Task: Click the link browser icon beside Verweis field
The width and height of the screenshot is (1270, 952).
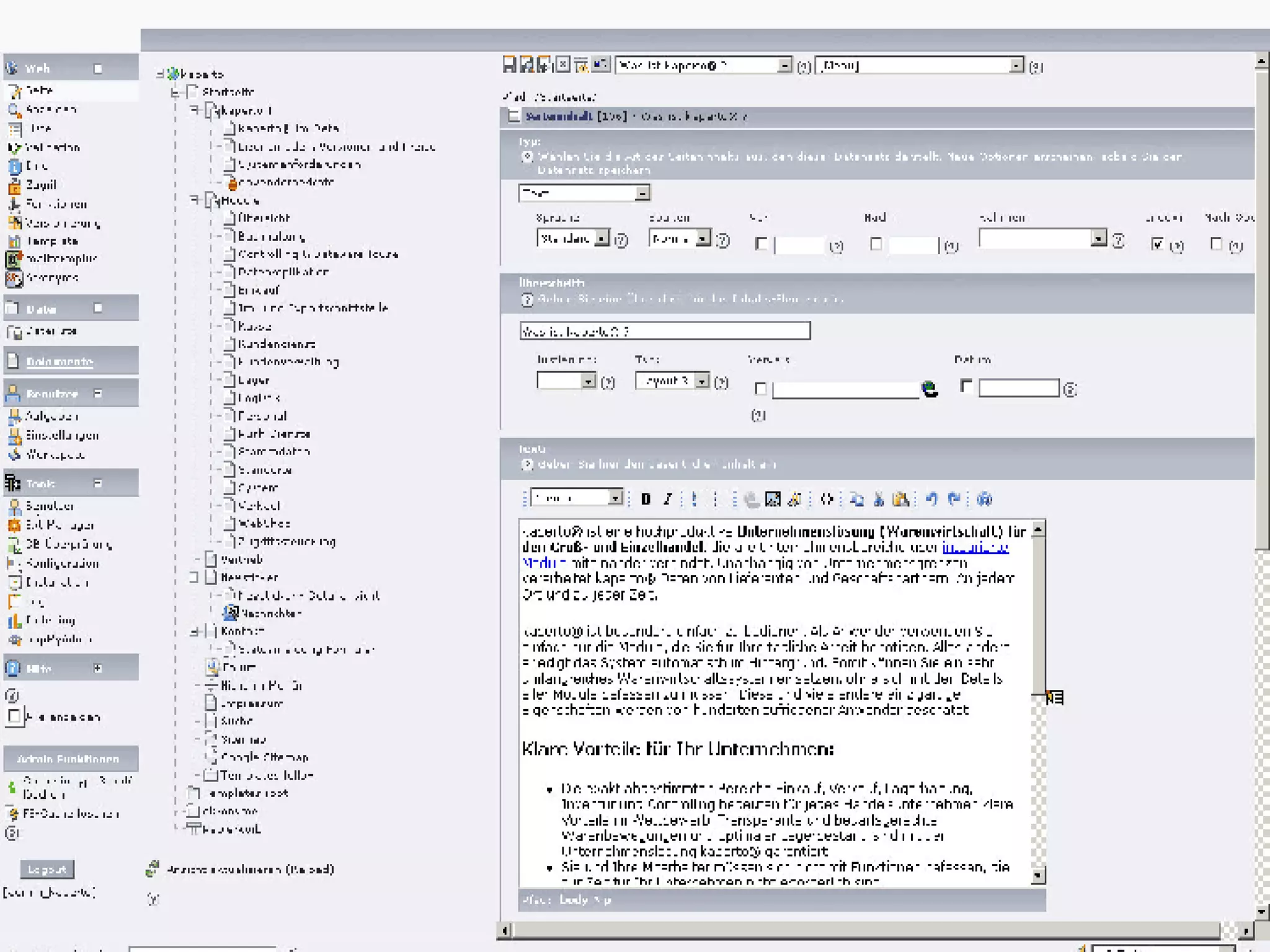Action: point(929,389)
